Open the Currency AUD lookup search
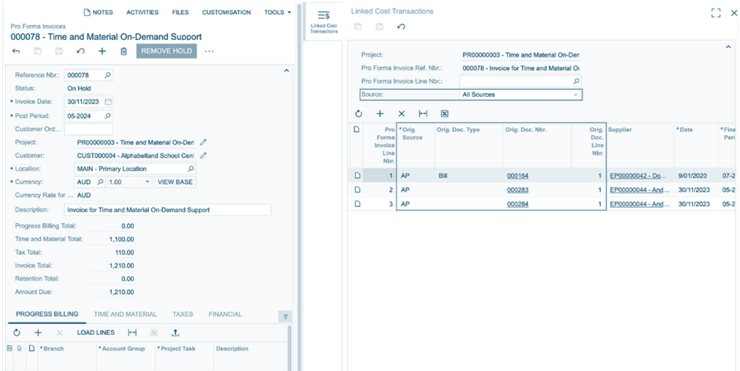 [100, 182]
